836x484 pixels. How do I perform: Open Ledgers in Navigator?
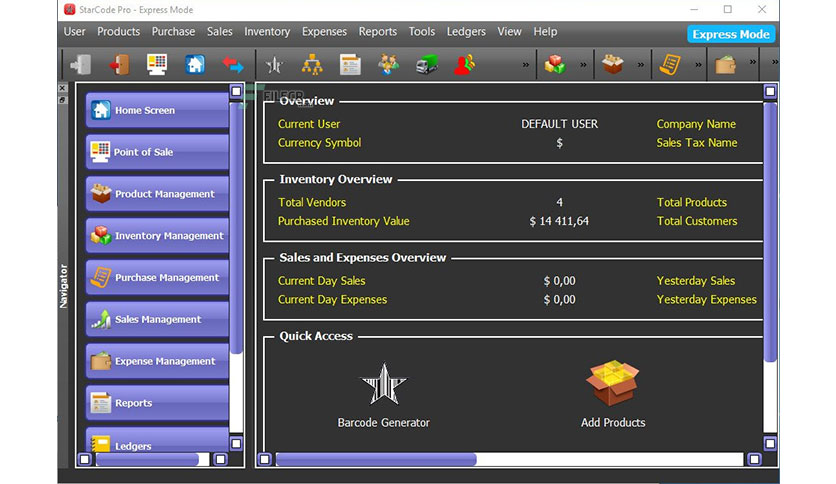click(157, 440)
